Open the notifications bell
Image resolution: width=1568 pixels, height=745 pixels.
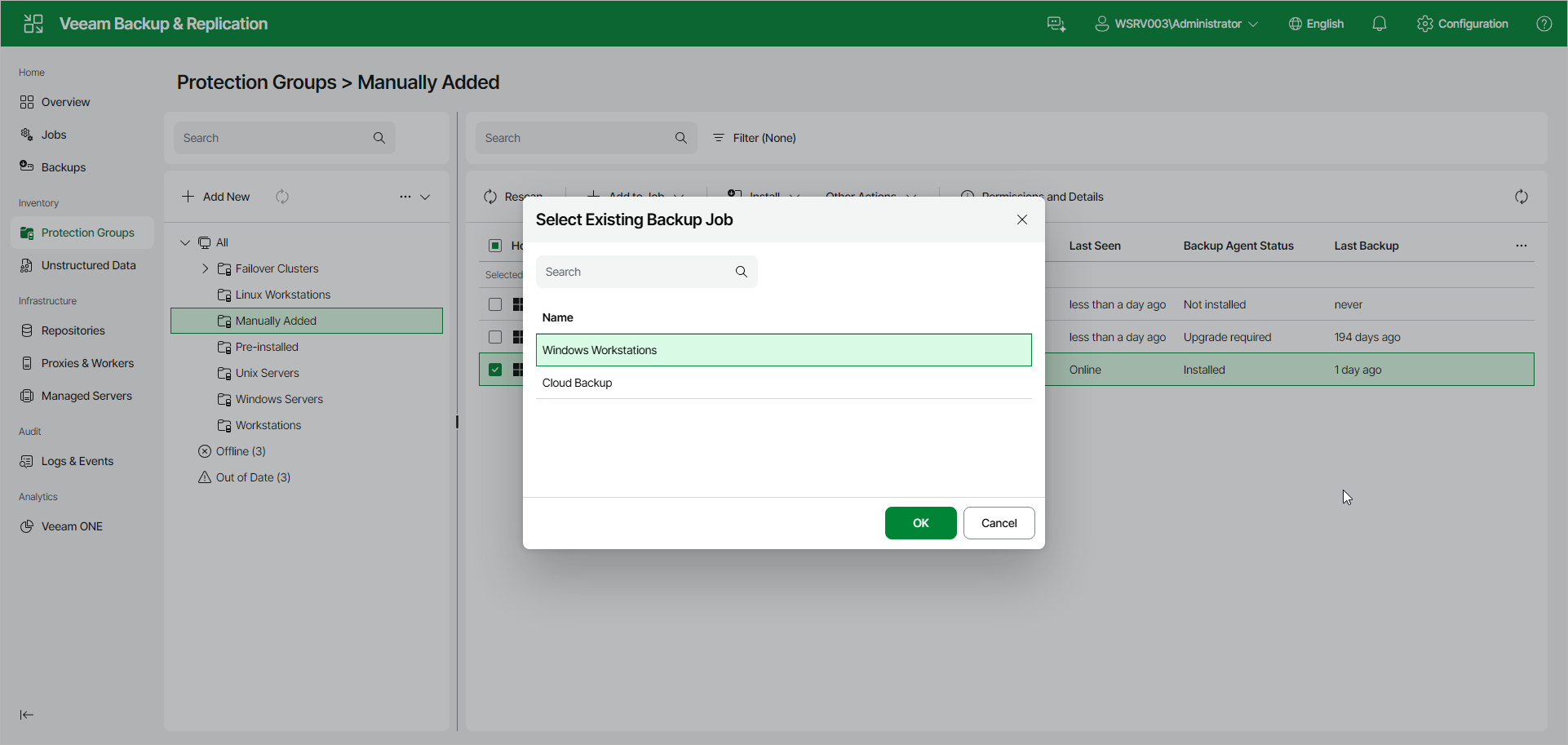click(x=1380, y=24)
